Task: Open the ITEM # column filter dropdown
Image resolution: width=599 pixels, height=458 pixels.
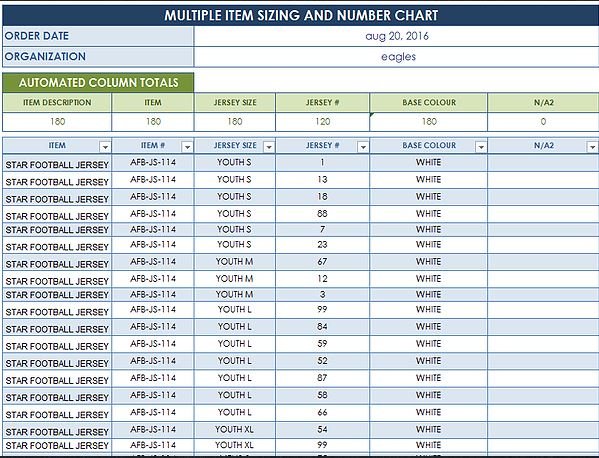Action: (187, 147)
